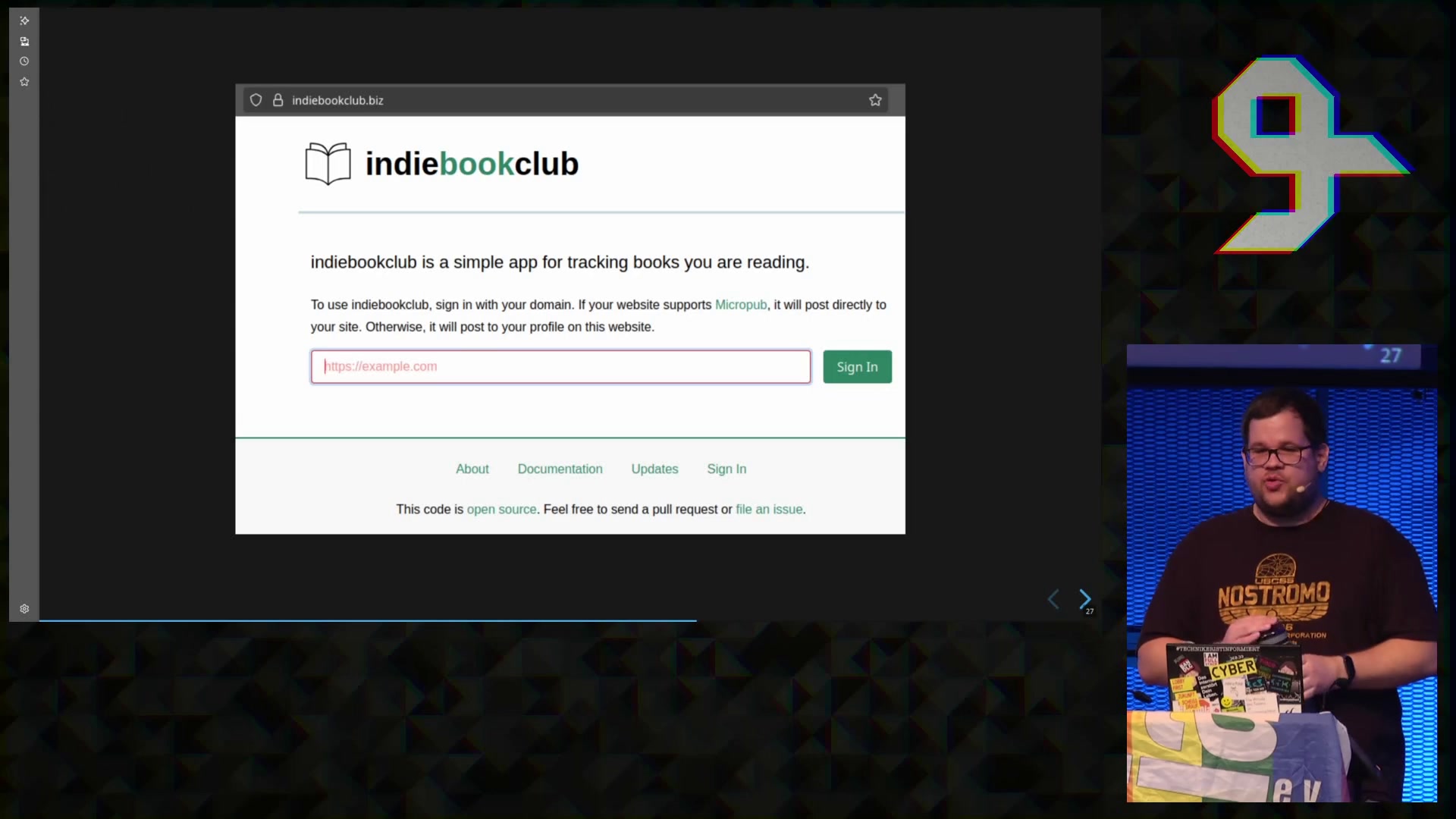
Task: Open the About footer link
Action: (472, 469)
